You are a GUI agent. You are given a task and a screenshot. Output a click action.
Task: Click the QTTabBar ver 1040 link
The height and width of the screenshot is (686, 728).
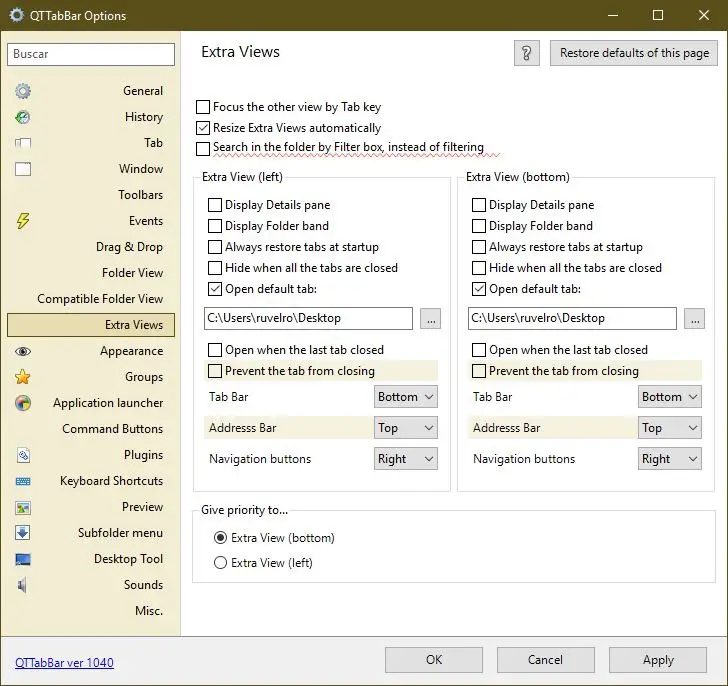point(64,662)
